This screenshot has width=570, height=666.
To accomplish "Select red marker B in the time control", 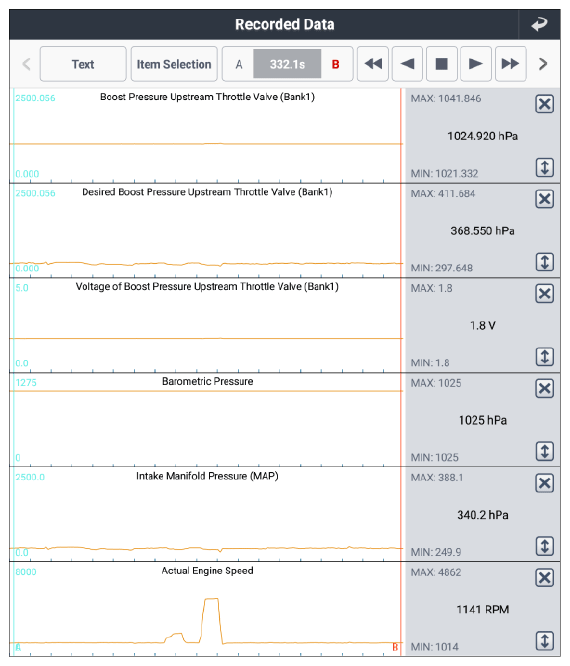I will click(x=336, y=65).
